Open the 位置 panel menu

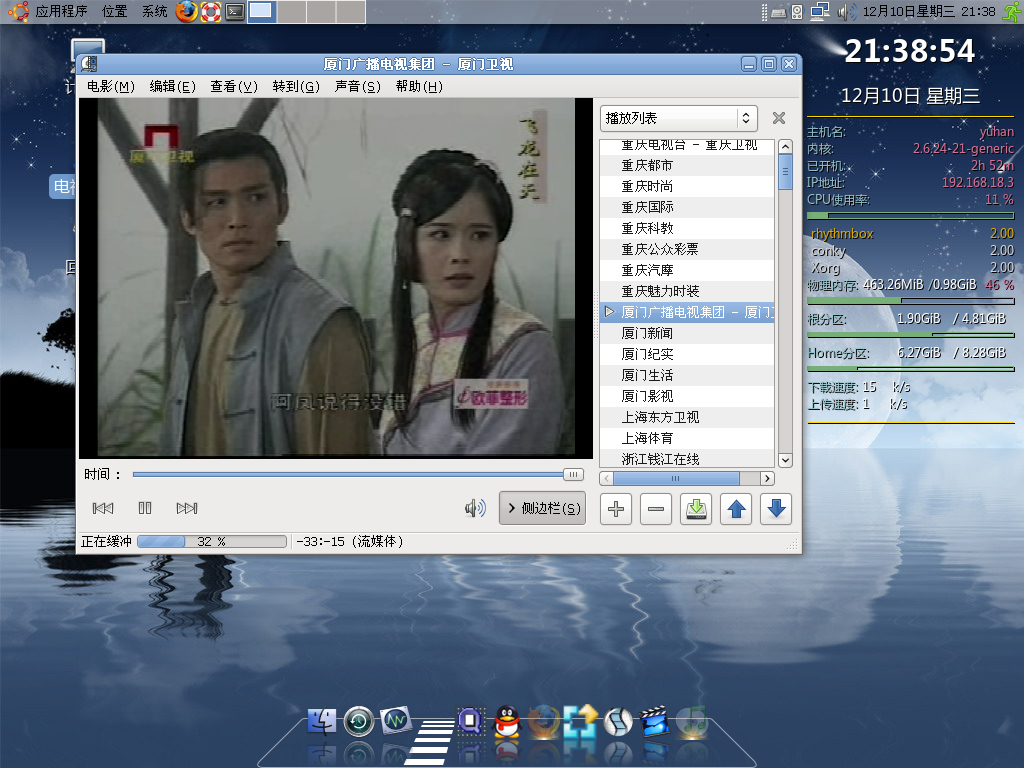114,11
